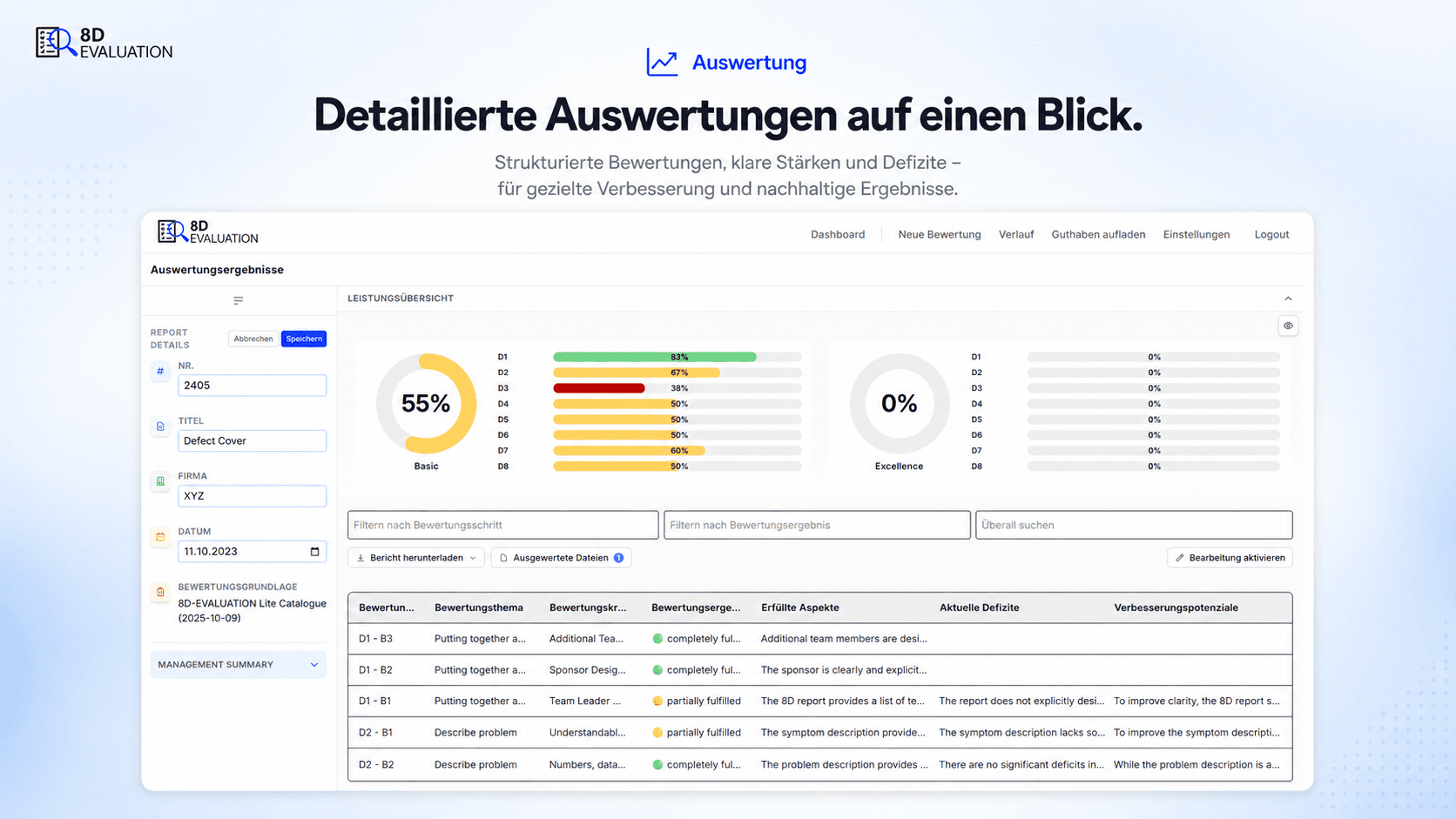Open Filtern nach Bewertungsergebnis filter
The height and width of the screenshot is (819, 1456).
point(817,525)
